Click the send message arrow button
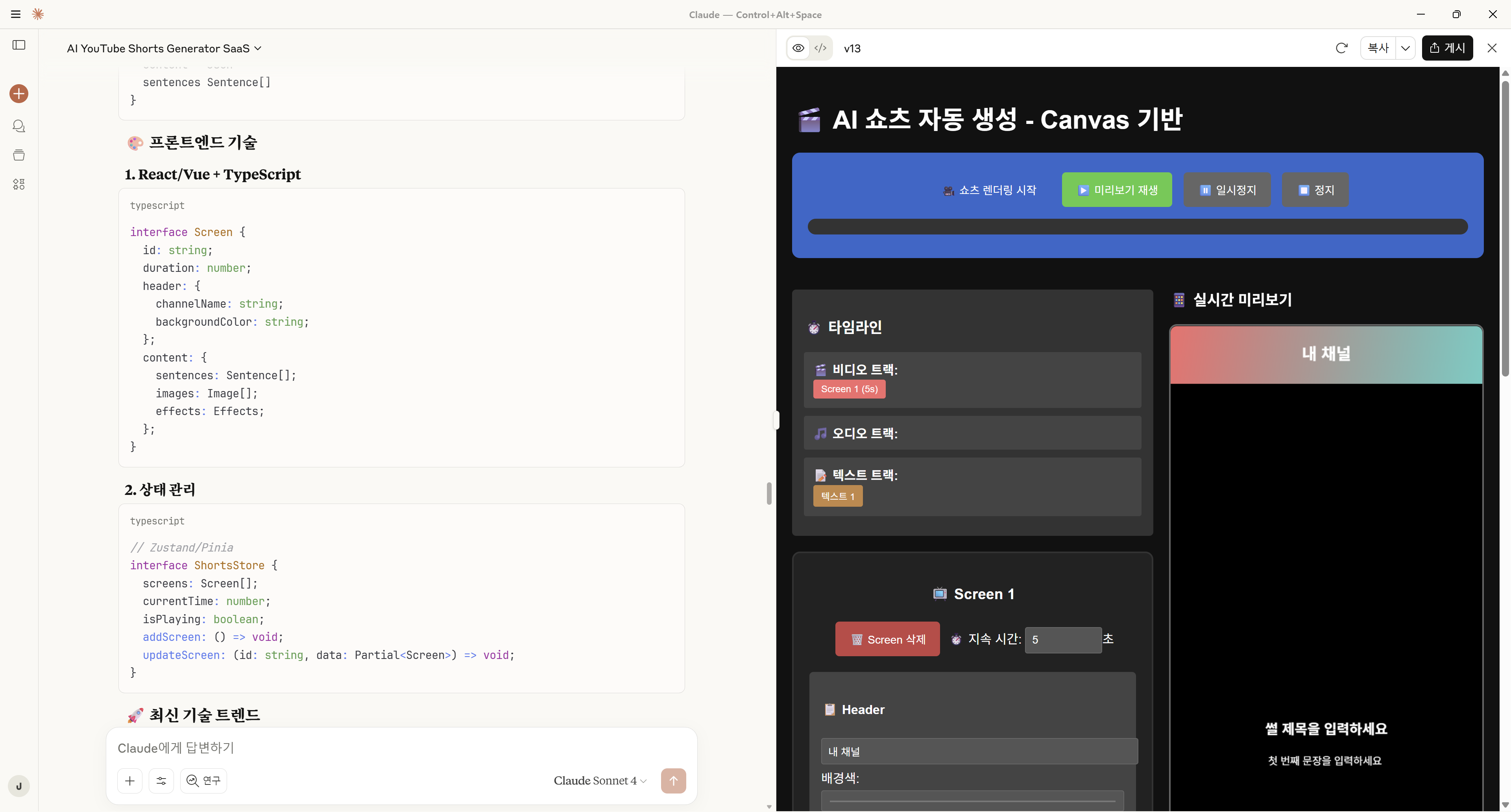Viewport: 1511px width, 812px height. point(673,781)
